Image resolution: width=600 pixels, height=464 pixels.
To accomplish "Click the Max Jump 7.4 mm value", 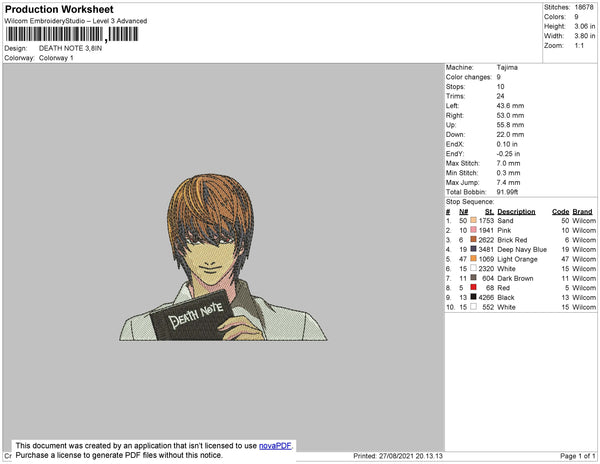I will 508,182.
